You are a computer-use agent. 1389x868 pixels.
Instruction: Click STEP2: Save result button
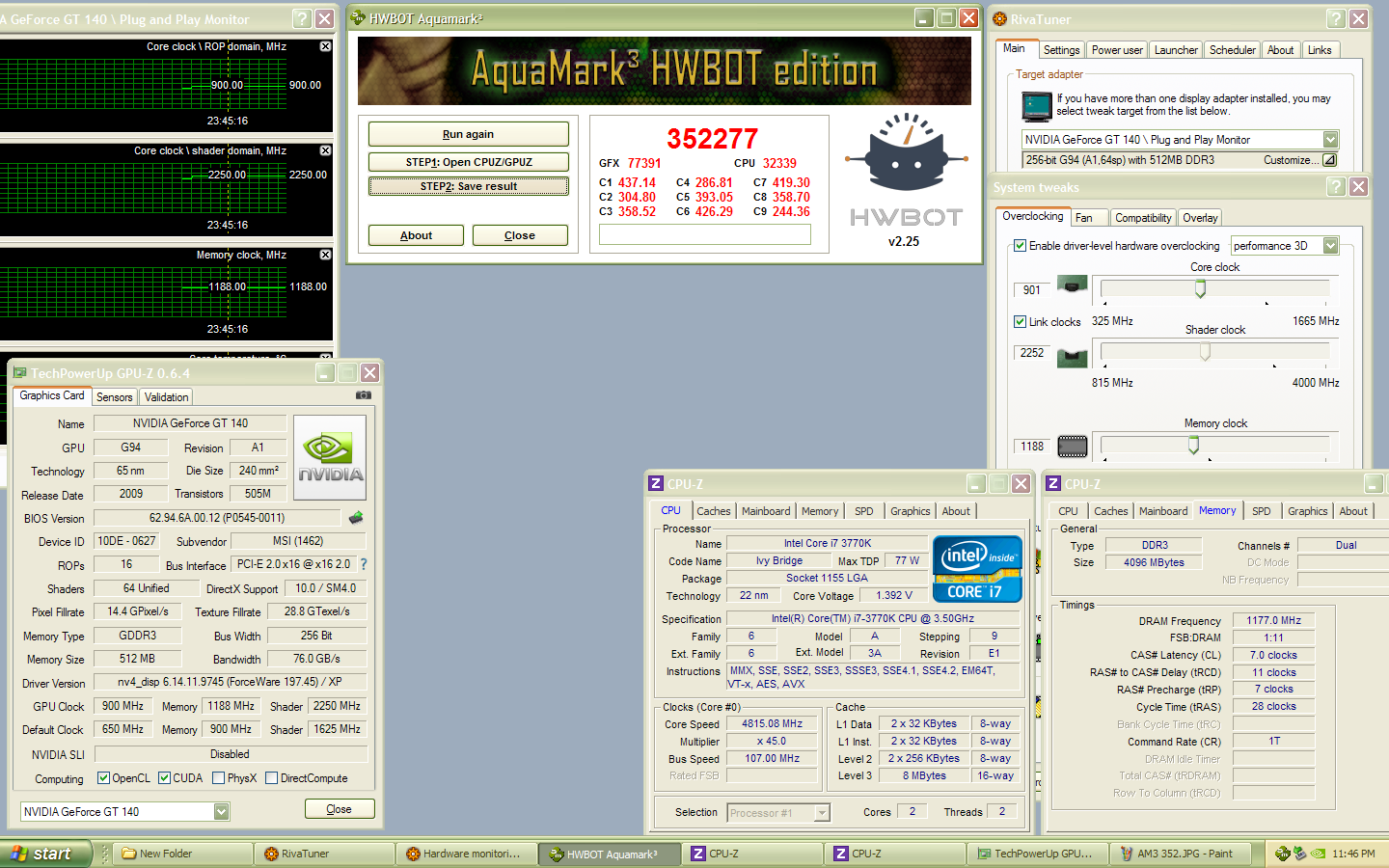(x=468, y=186)
